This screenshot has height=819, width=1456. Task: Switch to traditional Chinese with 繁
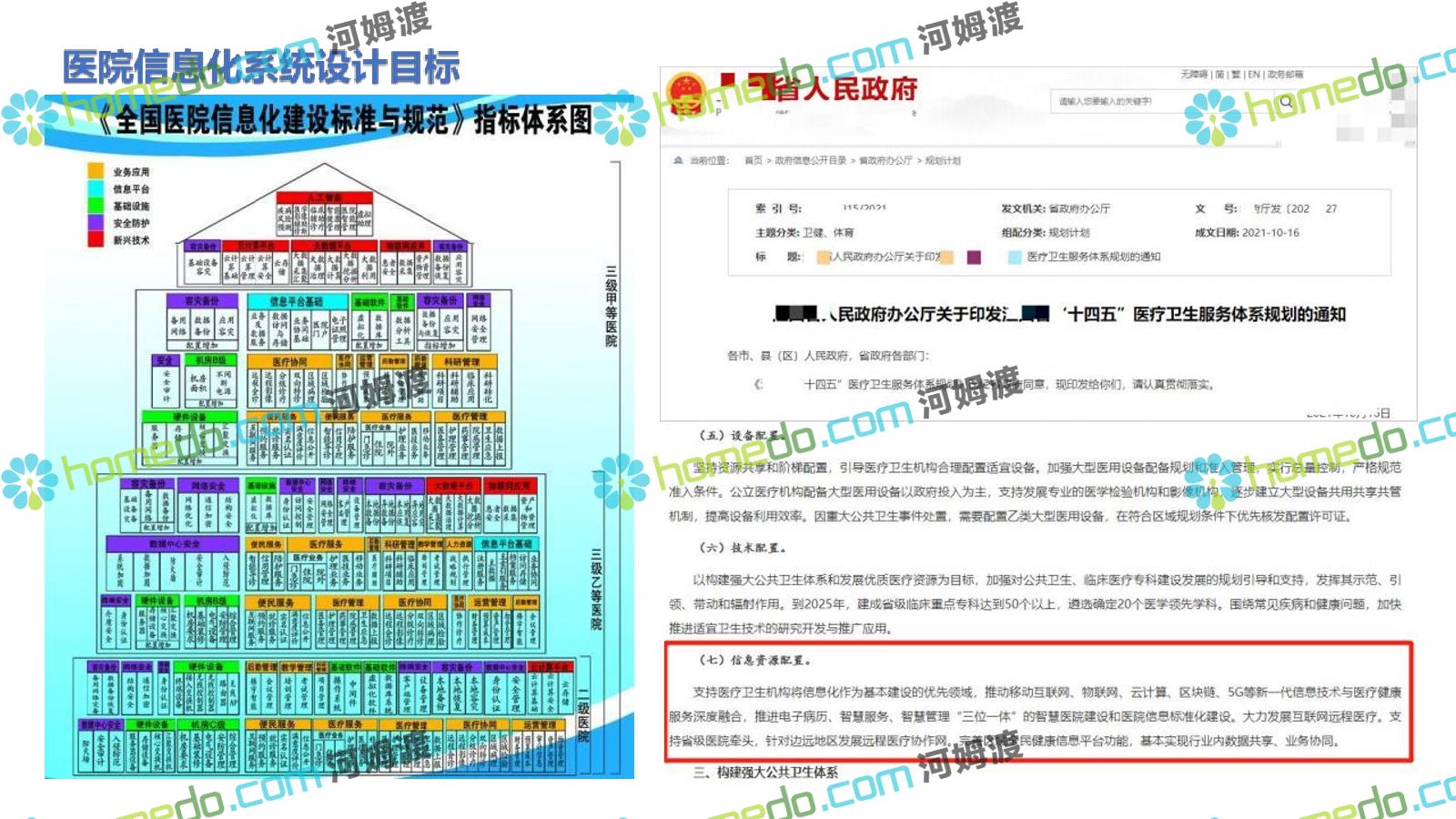(1236, 75)
